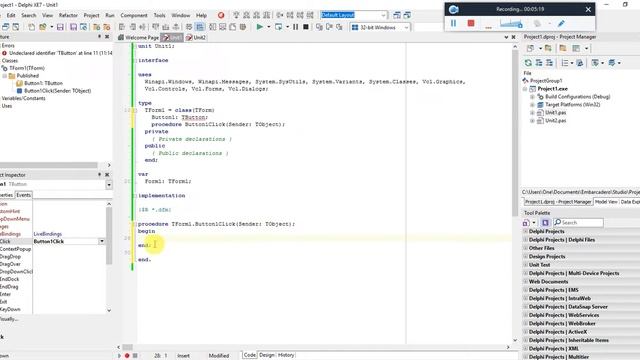The image size is (640, 360).
Task: Click the Pause program toolbar icon
Action: pos(296,27)
